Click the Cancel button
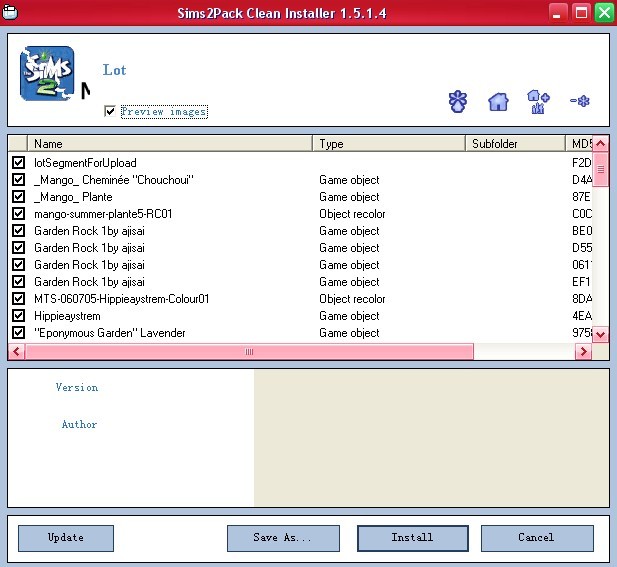 pos(537,538)
